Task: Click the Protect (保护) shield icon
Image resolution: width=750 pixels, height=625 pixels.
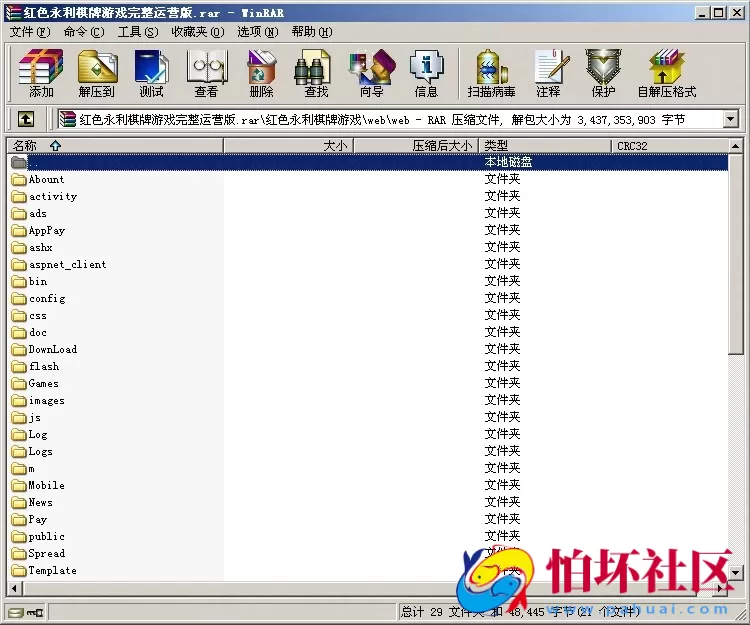Action: [603, 73]
